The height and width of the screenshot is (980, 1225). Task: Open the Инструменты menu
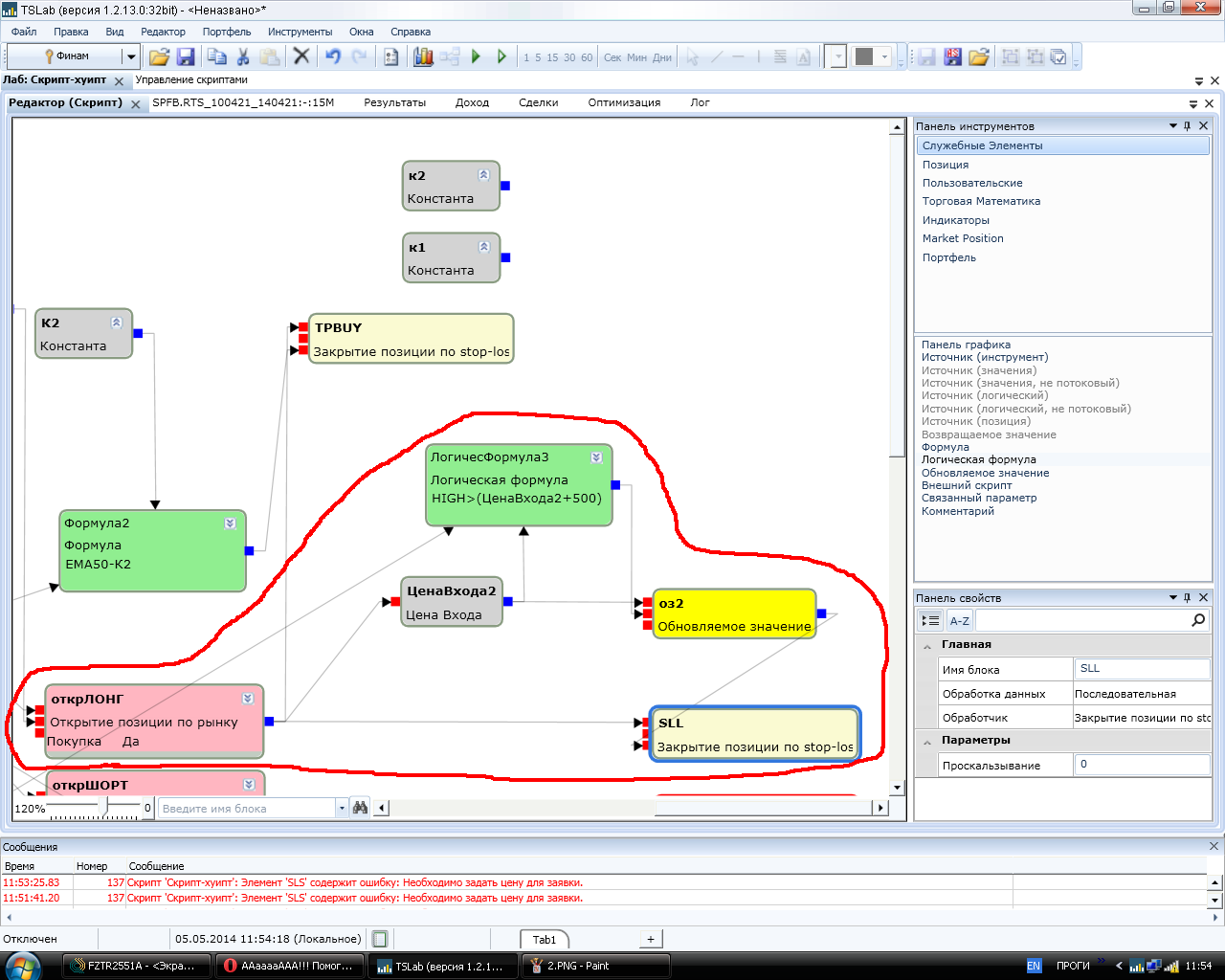click(300, 32)
